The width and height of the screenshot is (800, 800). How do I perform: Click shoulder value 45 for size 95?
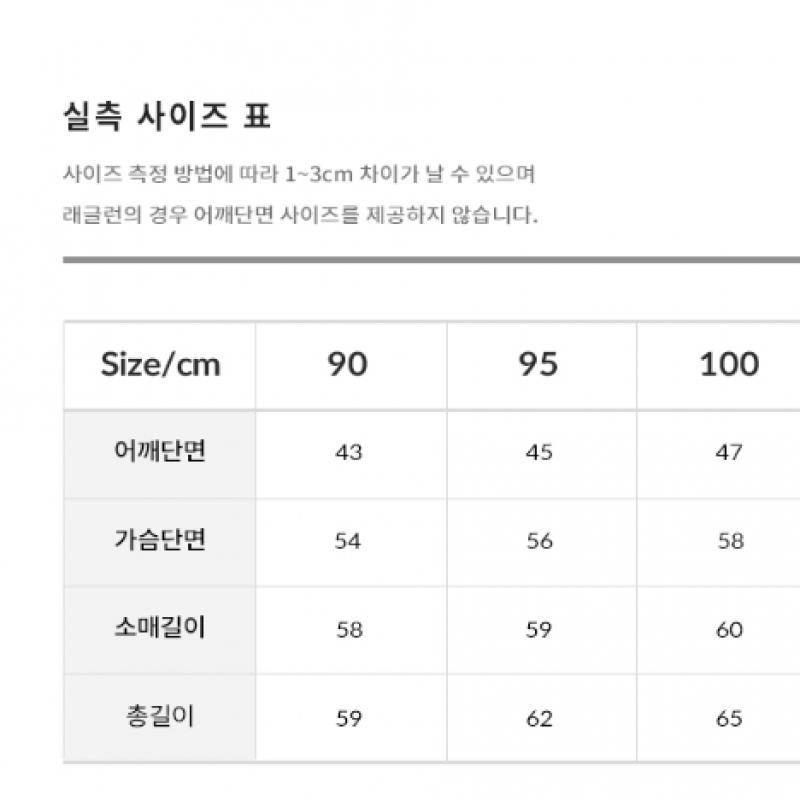[x=538, y=453]
